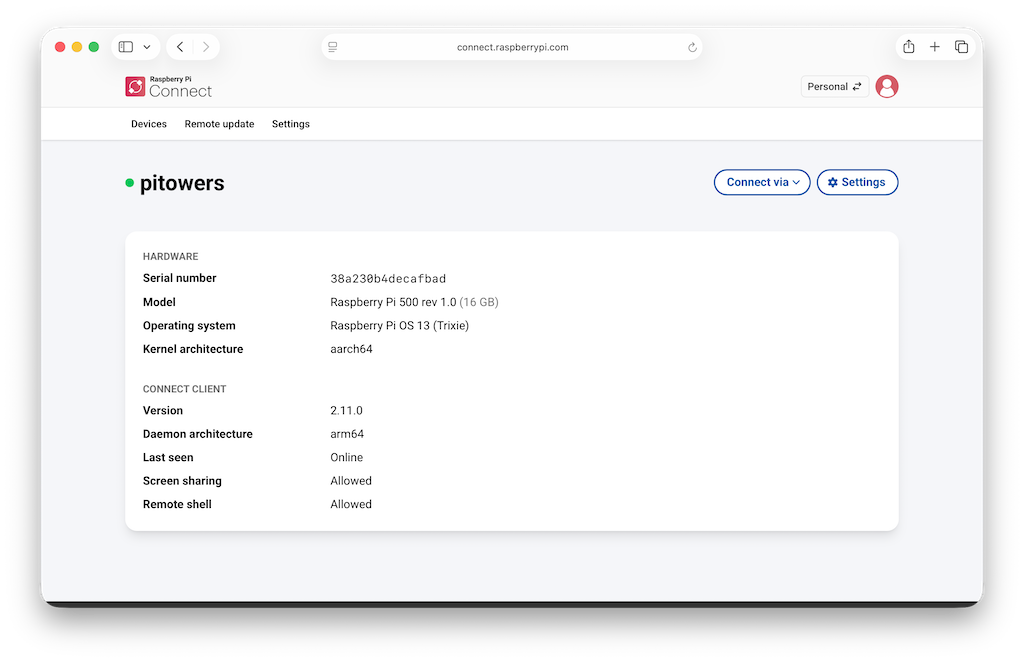Open the Remote update tab

point(219,124)
